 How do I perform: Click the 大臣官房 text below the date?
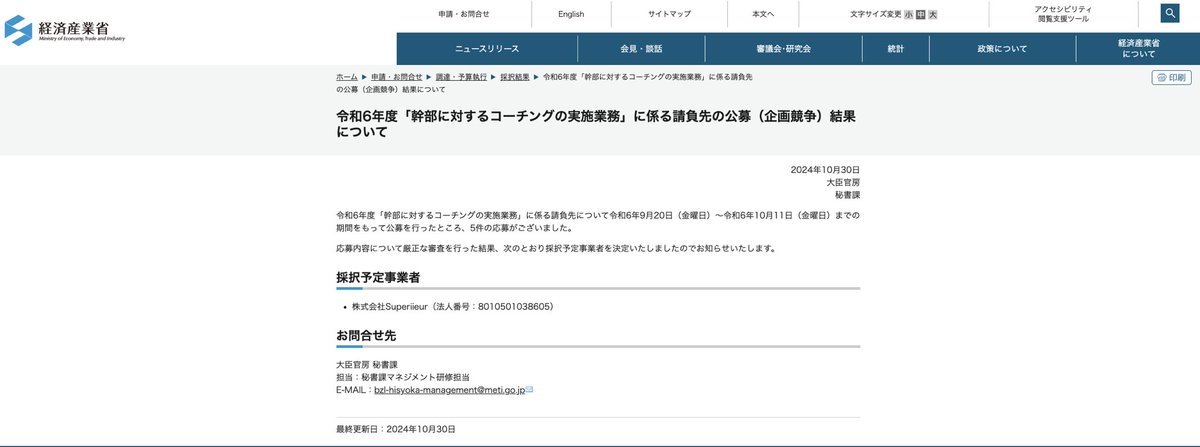[843, 182]
